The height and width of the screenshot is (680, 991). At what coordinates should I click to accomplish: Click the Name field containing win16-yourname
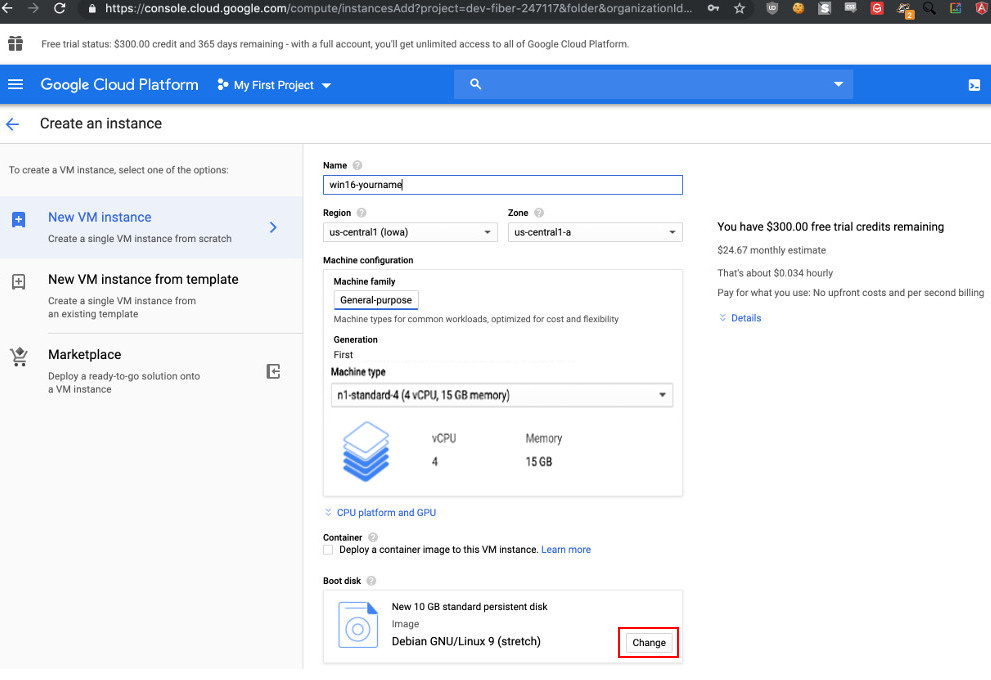pyautogui.click(x=502, y=185)
